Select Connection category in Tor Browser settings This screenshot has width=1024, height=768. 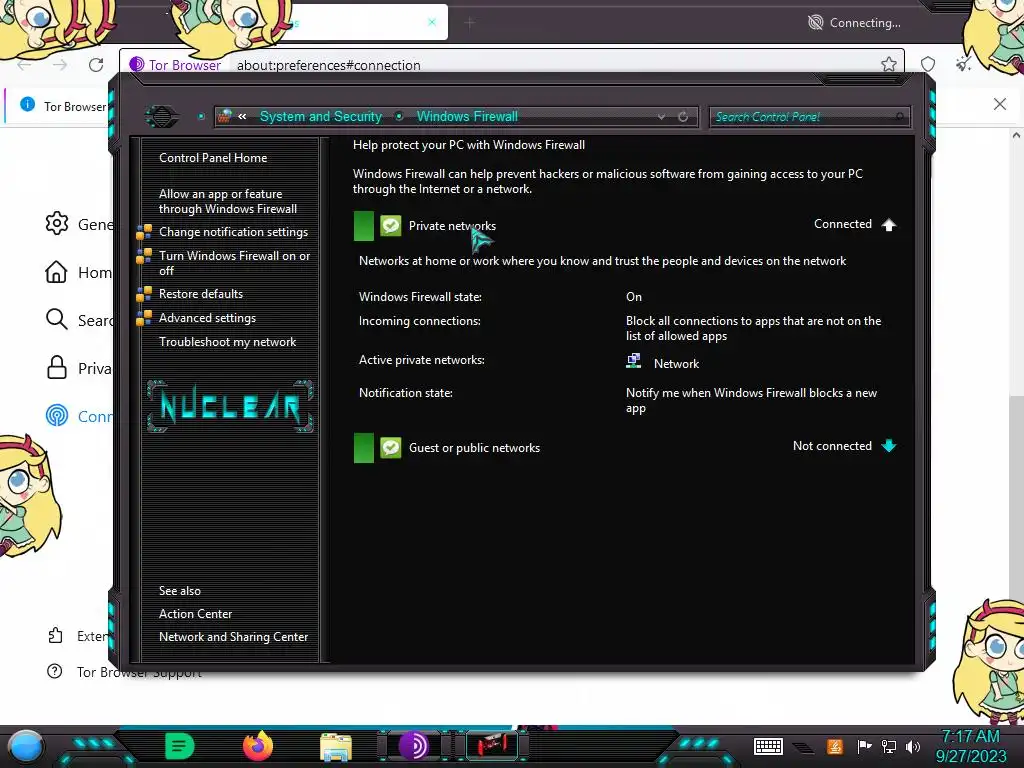pyautogui.click(x=78, y=416)
